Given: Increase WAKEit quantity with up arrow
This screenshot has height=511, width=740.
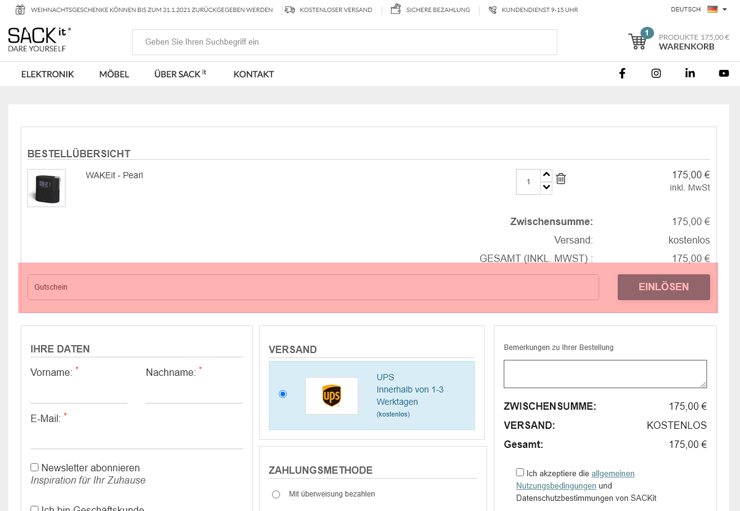Looking at the screenshot, I should click(x=546, y=175).
